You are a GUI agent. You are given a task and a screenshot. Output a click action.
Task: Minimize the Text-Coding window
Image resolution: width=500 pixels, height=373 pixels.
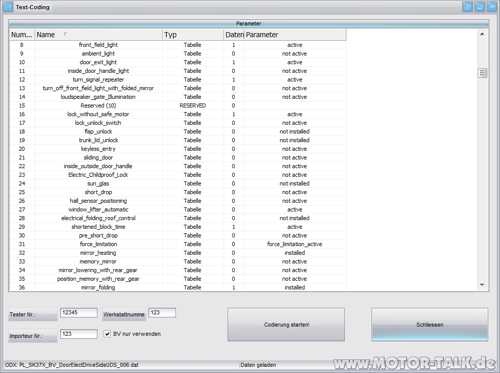tap(480, 7)
